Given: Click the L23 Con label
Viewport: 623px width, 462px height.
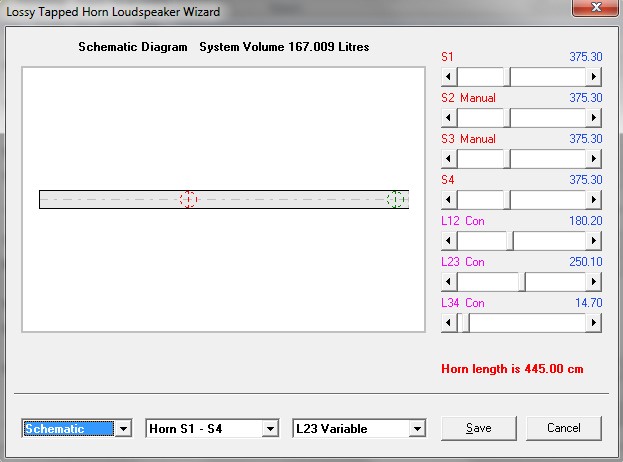Looking at the screenshot, I should (x=463, y=262).
